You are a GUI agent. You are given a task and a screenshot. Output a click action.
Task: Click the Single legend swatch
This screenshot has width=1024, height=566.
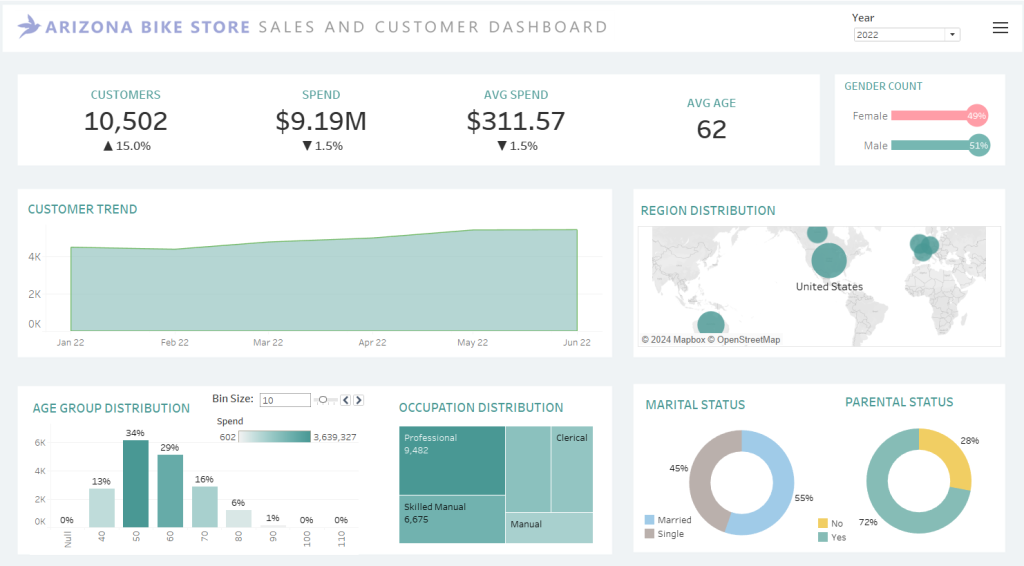pyautogui.click(x=650, y=534)
